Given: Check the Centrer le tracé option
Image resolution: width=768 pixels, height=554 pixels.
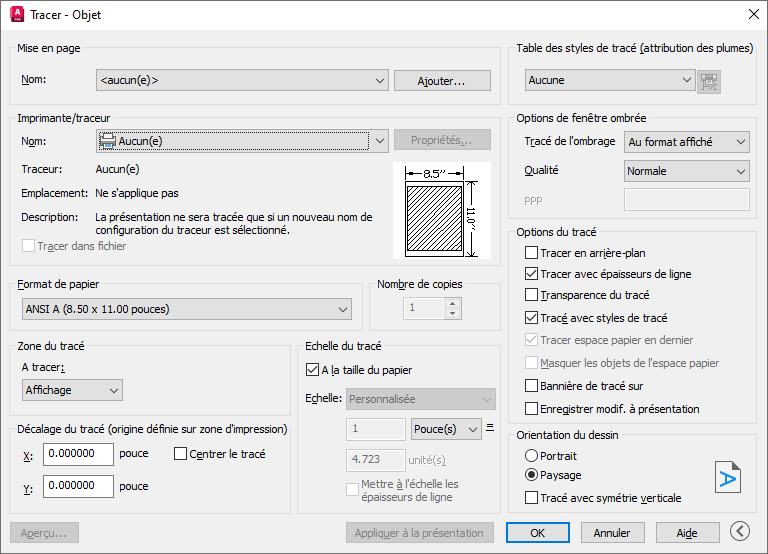Looking at the screenshot, I should click(181, 454).
